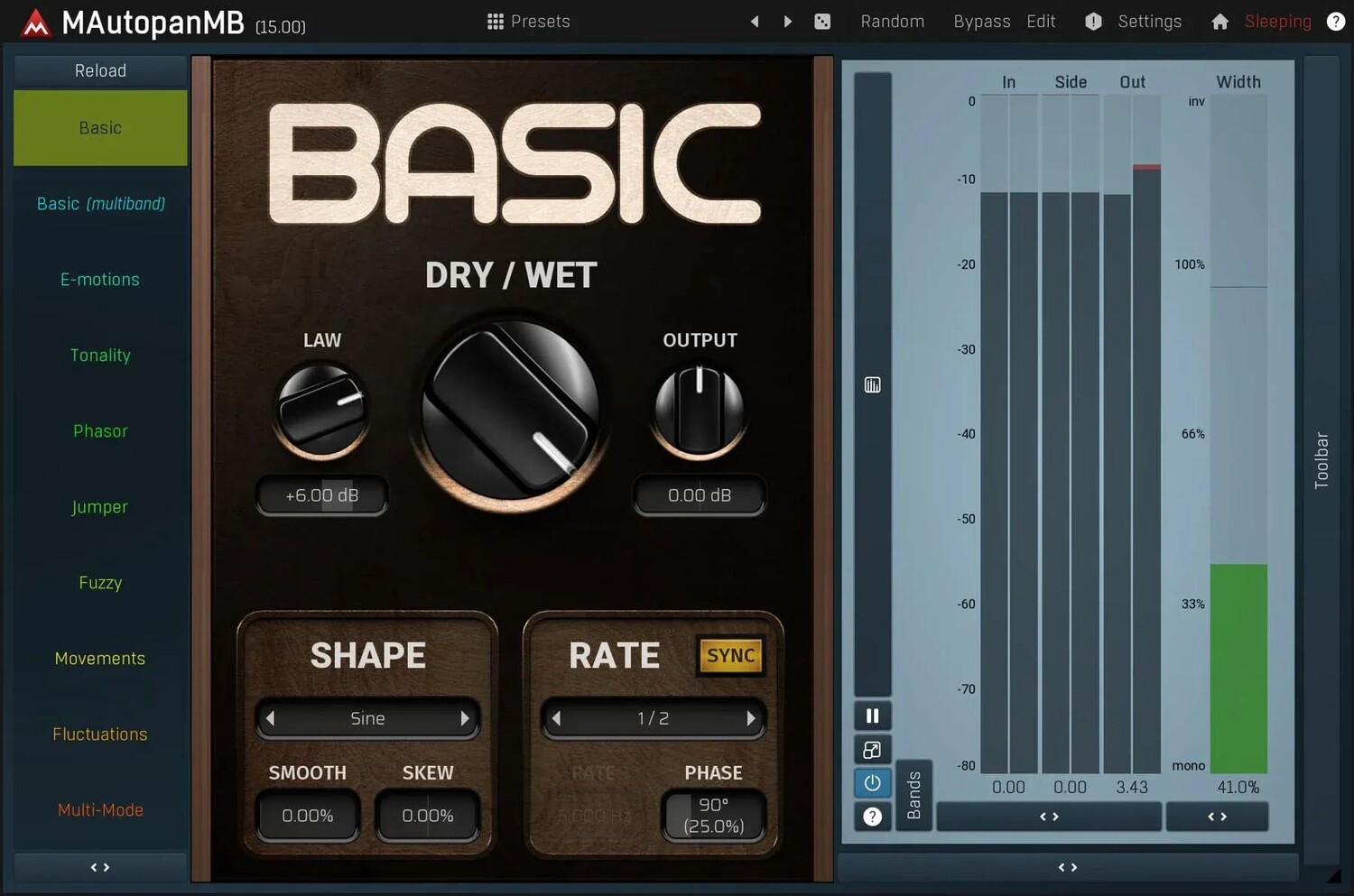Click the resize grip at bottom-right corner
This screenshot has width=1354, height=896.
point(1334,875)
